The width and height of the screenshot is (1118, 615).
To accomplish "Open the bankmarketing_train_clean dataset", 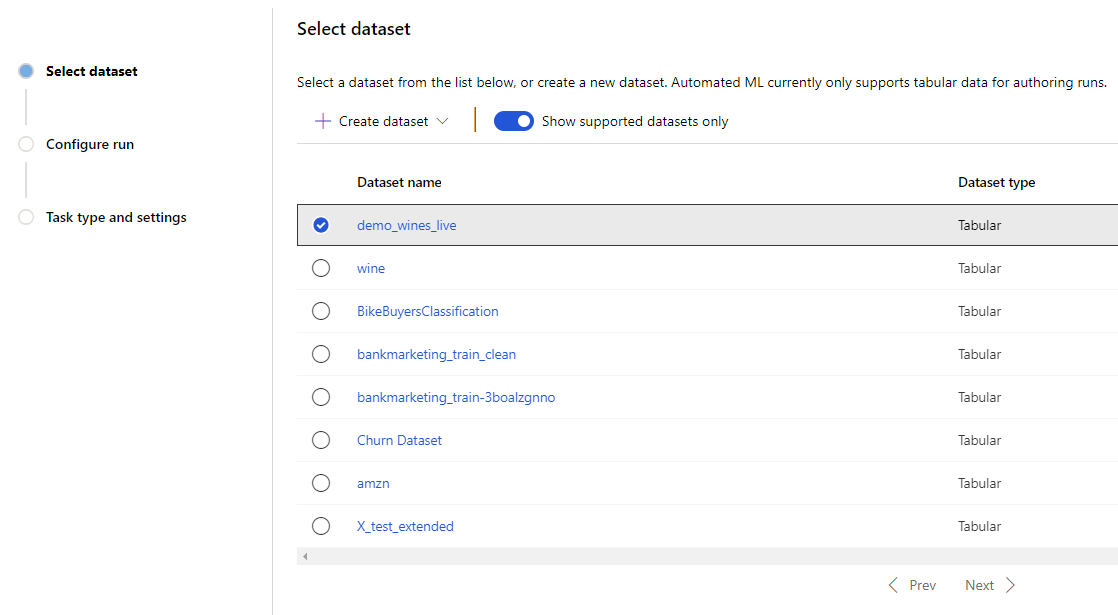I will pyautogui.click(x=436, y=353).
